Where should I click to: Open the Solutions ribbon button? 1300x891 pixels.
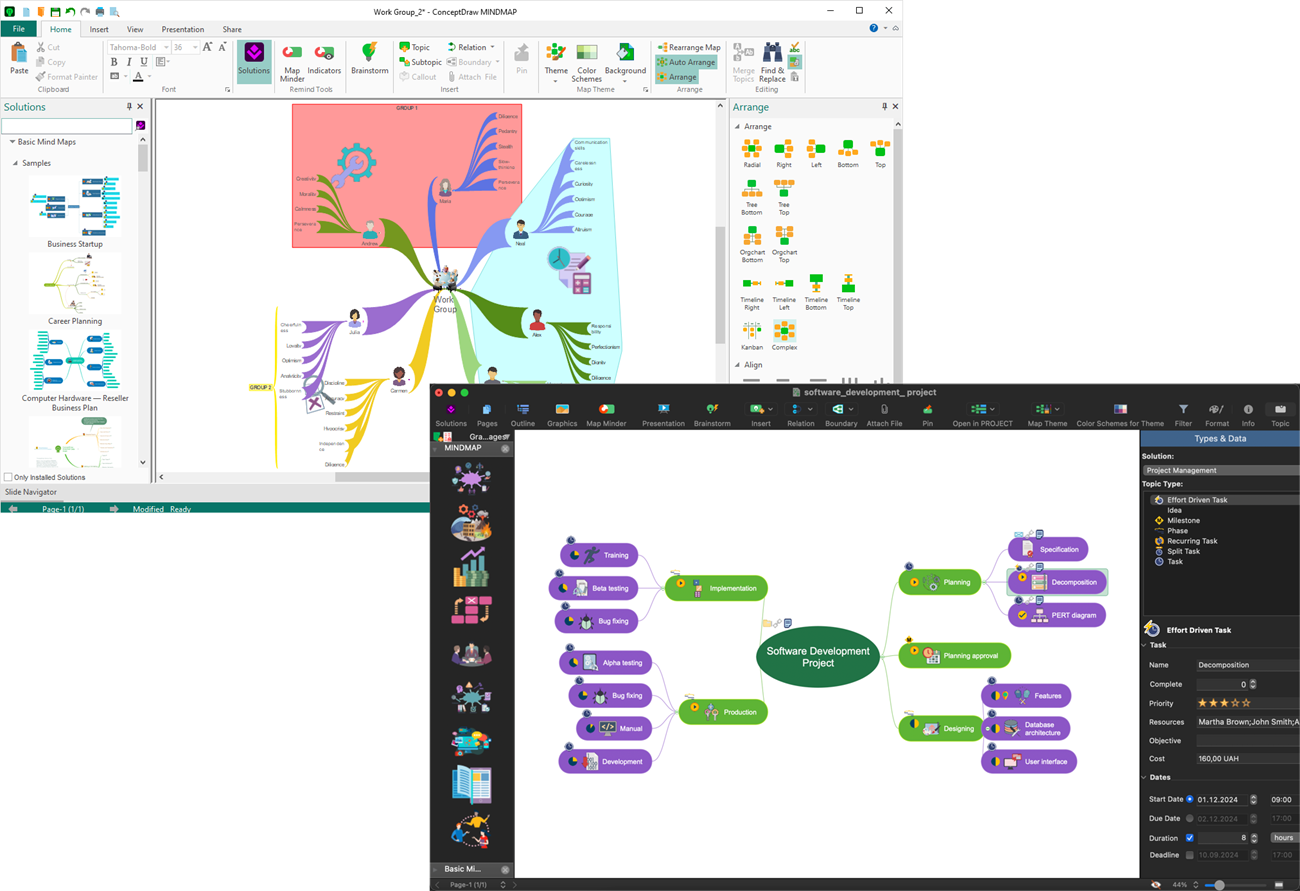pos(254,60)
